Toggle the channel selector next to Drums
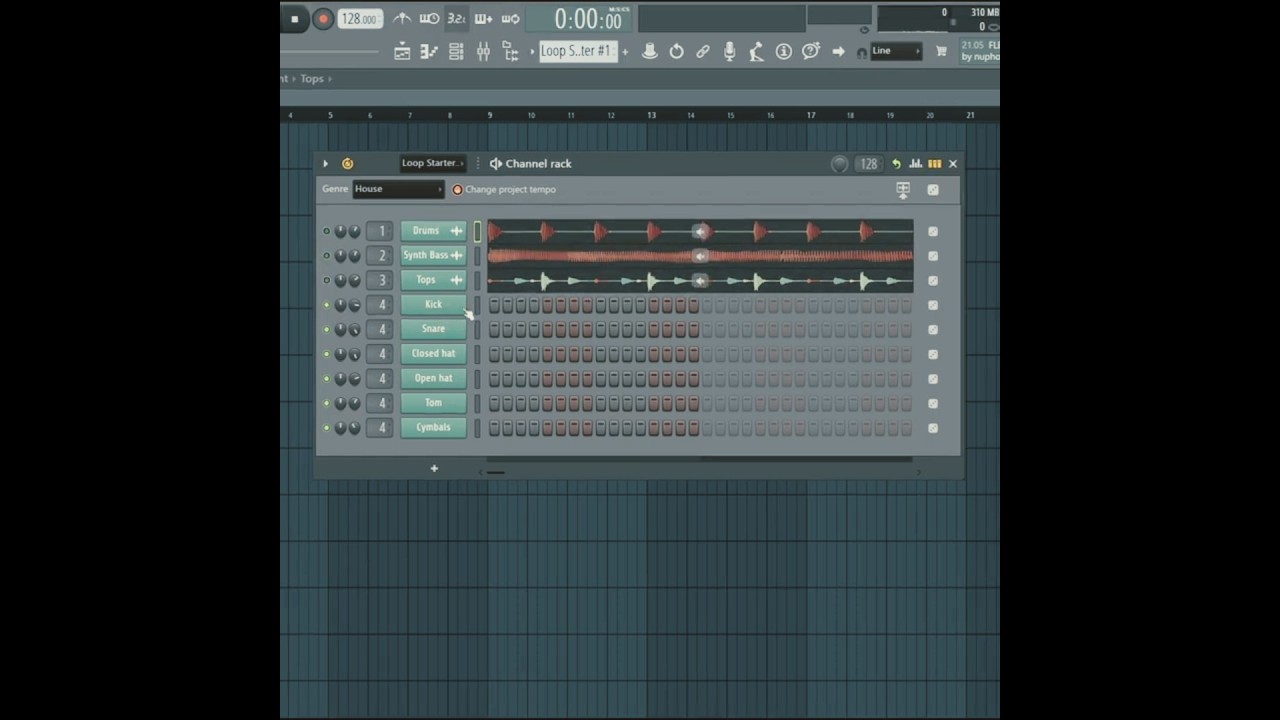Image resolution: width=1280 pixels, height=720 pixels. (477, 231)
